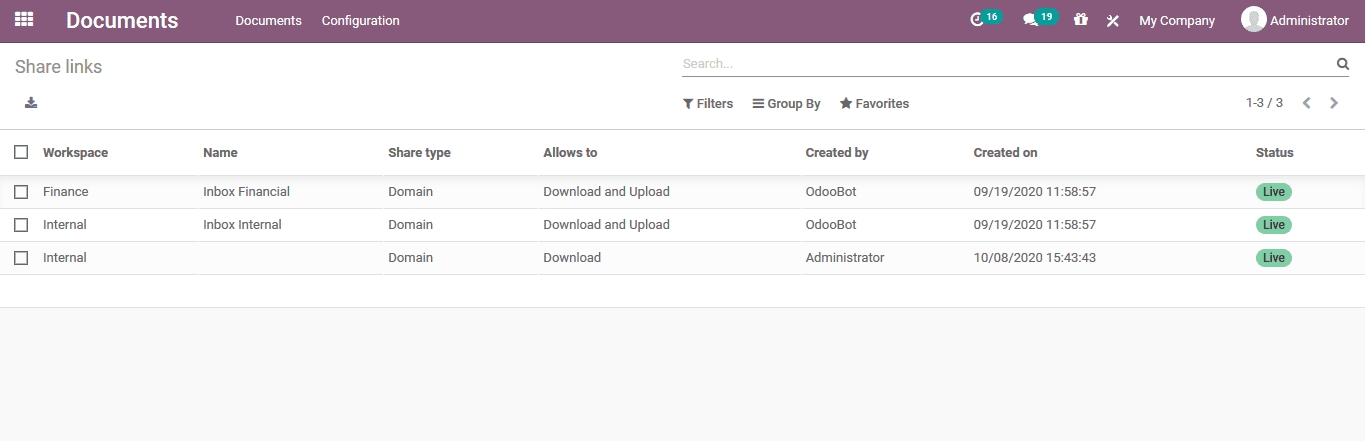Open the Documents menu item
The height and width of the screenshot is (441, 1369).
pyautogui.click(x=268, y=21)
